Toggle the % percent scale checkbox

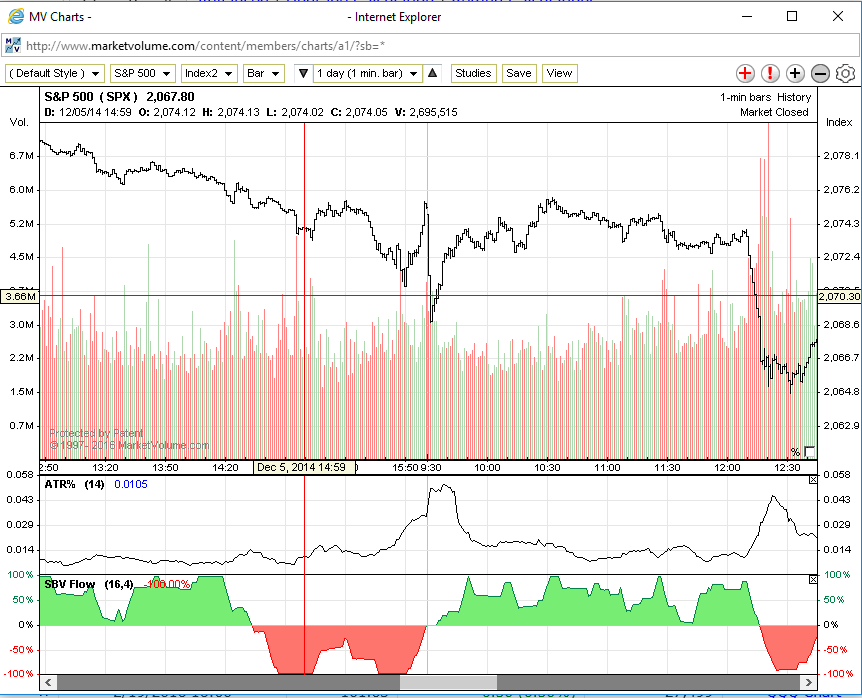809,451
